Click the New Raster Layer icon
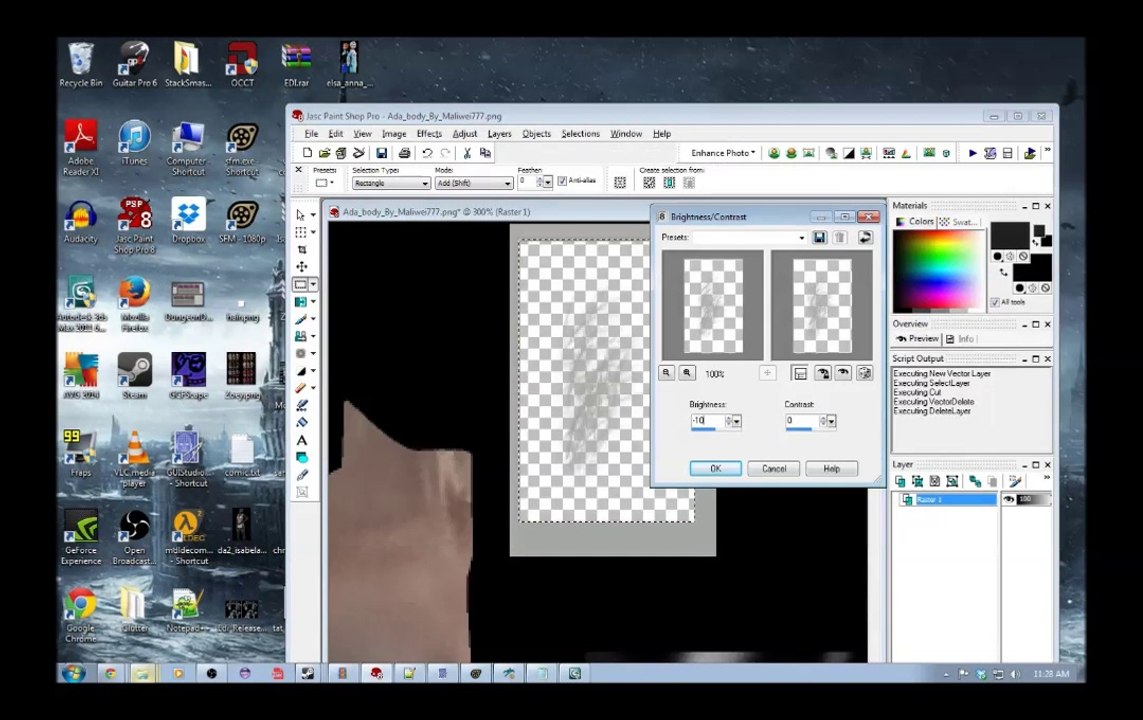 (900, 481)
